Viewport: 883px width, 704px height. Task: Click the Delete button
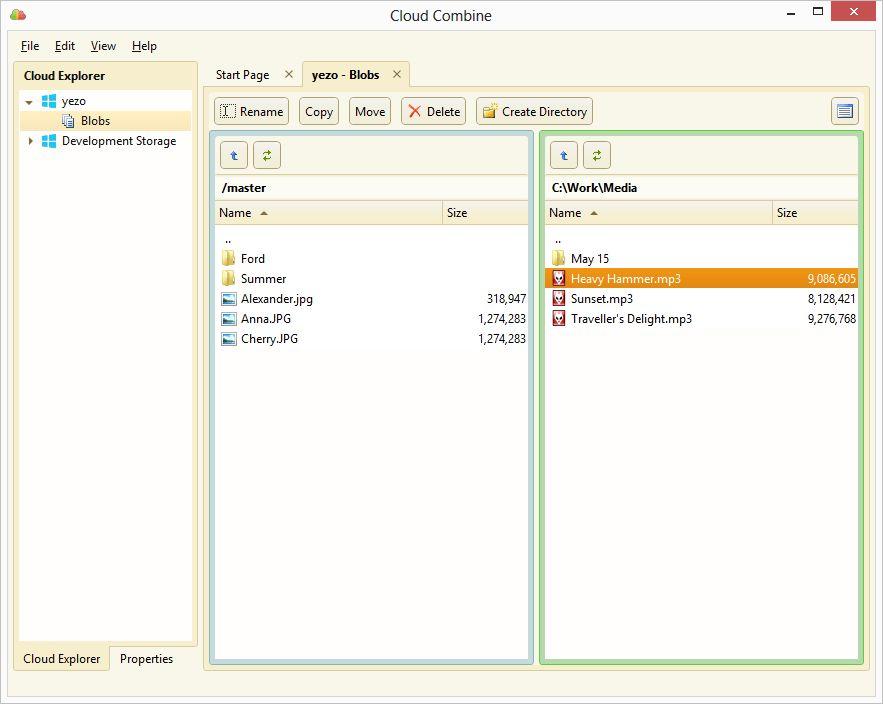433,111
